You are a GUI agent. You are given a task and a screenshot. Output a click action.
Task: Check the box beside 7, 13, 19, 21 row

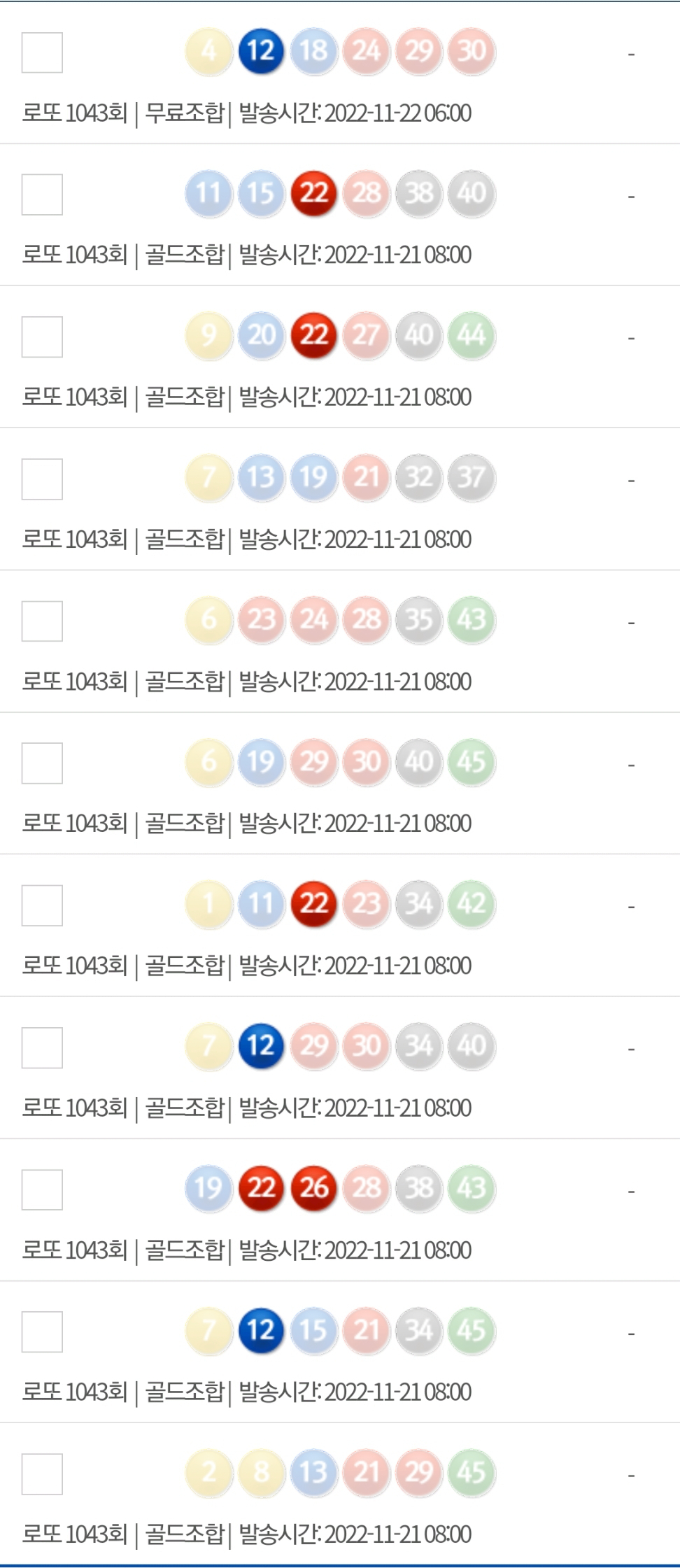42,479
